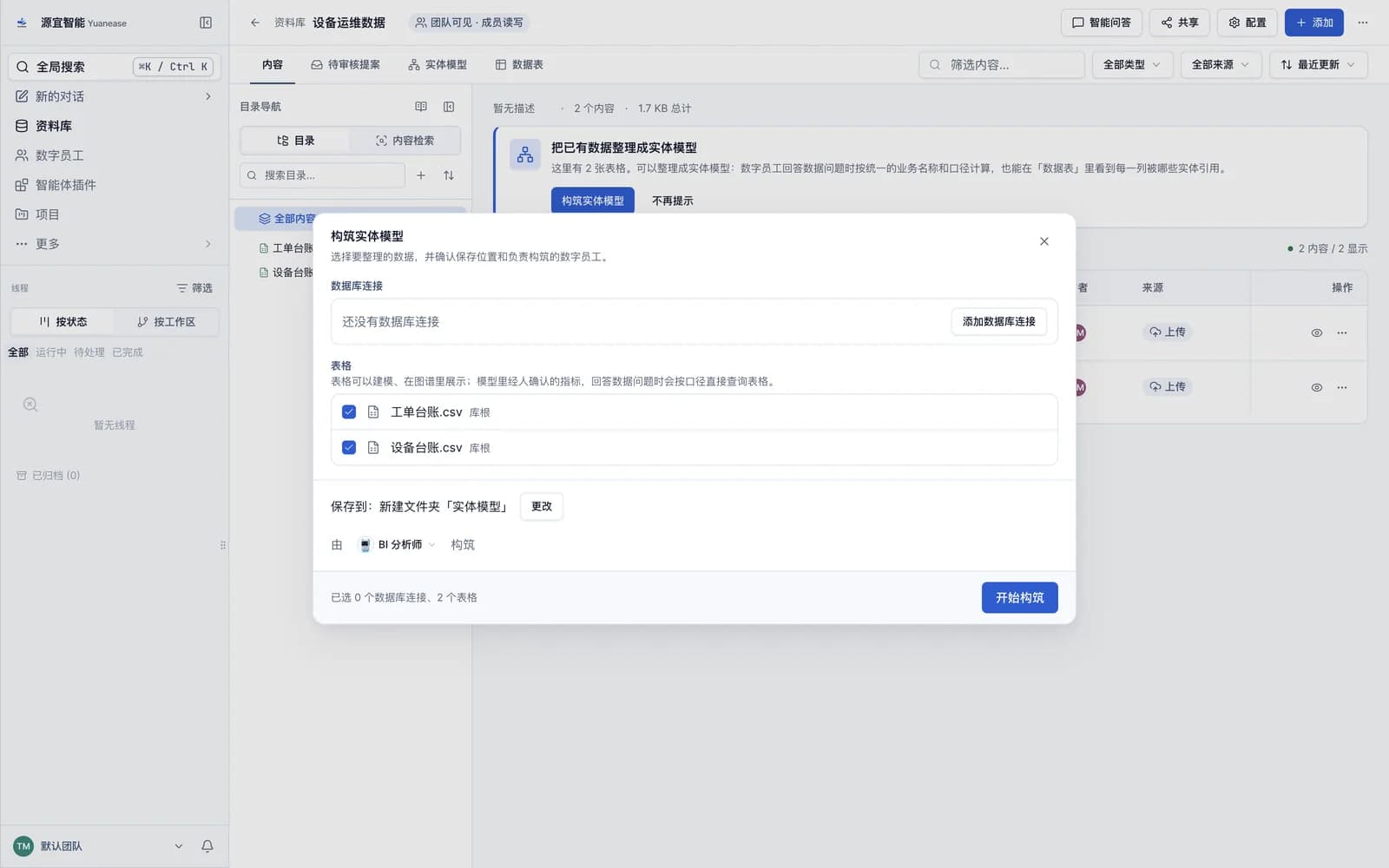Preview the first row with eye icon
Viewport: 1389px width, 868px height.
click(x=1317, y=332)
